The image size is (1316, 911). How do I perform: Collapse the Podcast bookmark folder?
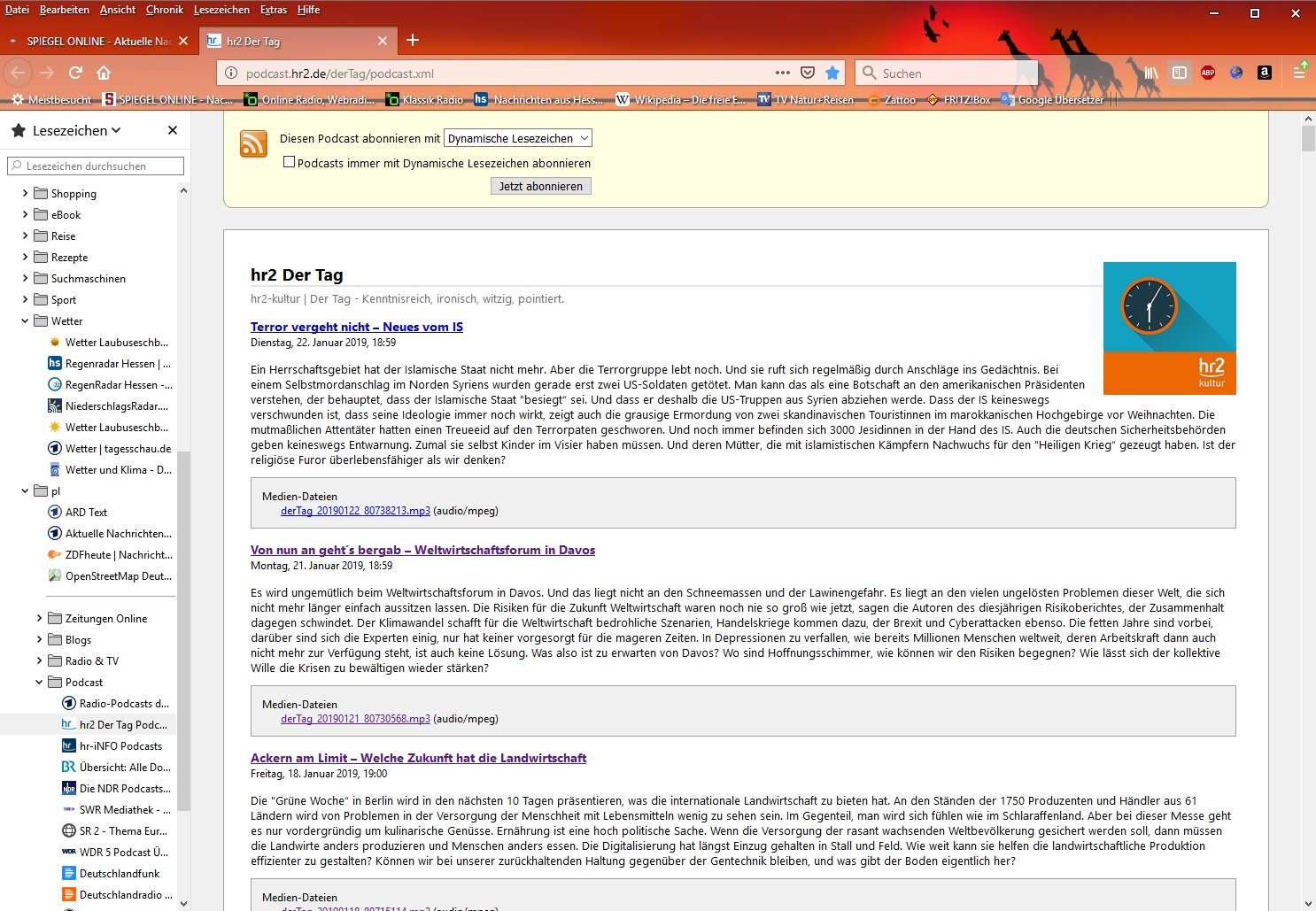[39, 682]
